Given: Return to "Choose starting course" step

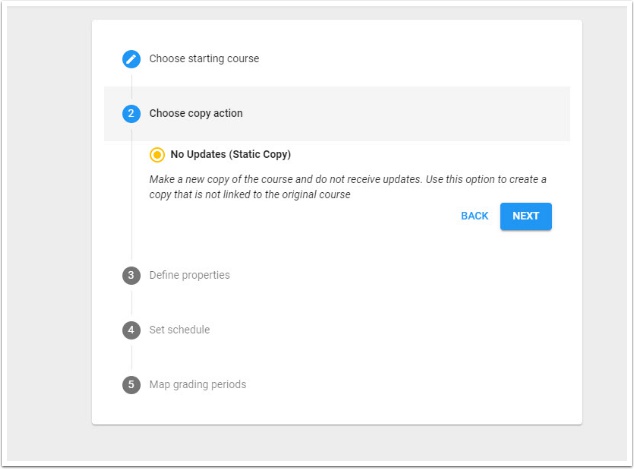Looking at the screenshot, I should [204, 59].
